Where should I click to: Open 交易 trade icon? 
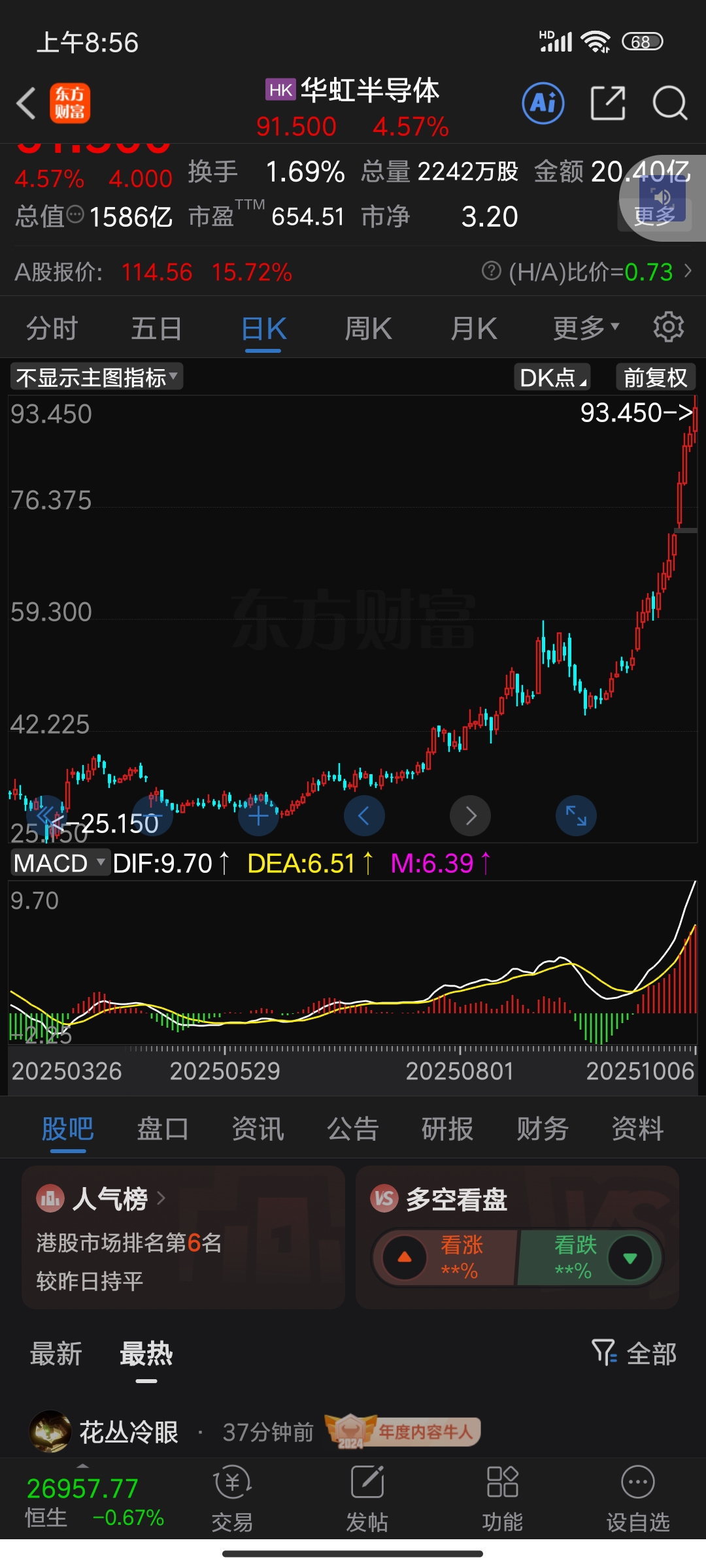tap(232, 1499)
